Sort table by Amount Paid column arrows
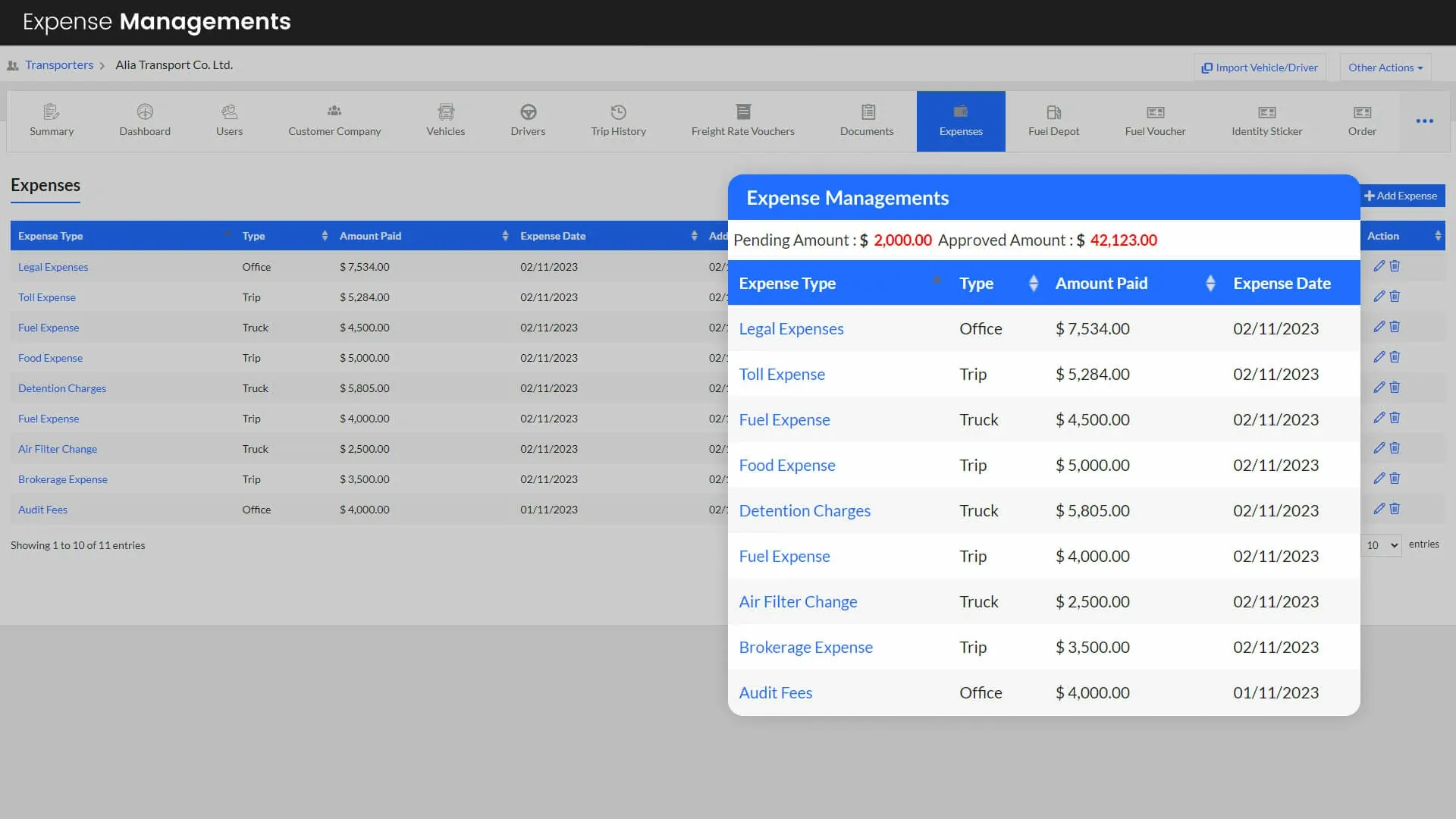The width and height of the screenshot is (1456, 819). point(505,236)
